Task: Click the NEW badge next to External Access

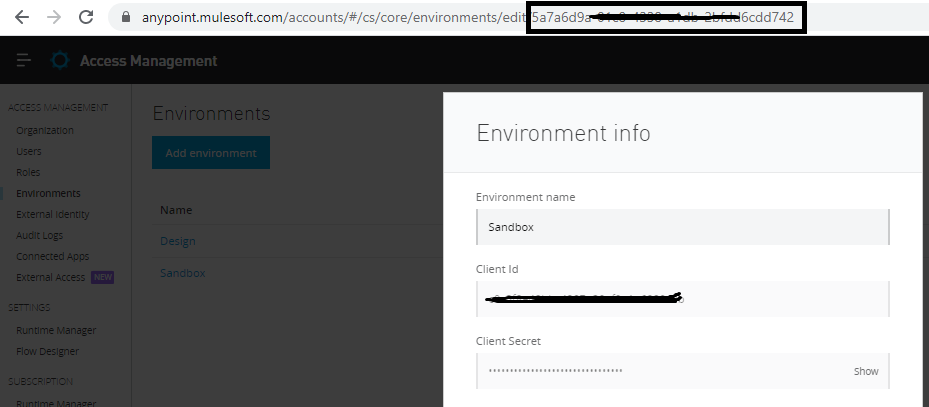Action: [102, 277]
